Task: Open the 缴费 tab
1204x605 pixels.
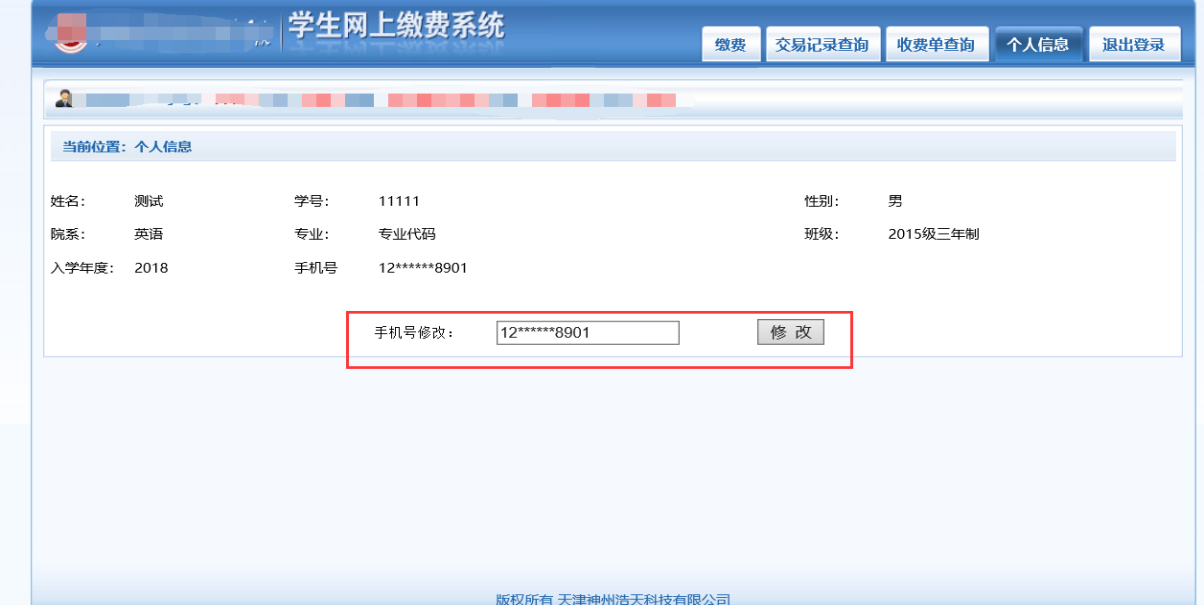Action: [730, 45]
